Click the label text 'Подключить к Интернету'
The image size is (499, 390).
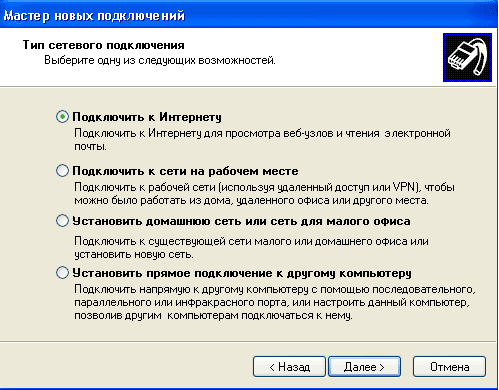coord(147,117)
